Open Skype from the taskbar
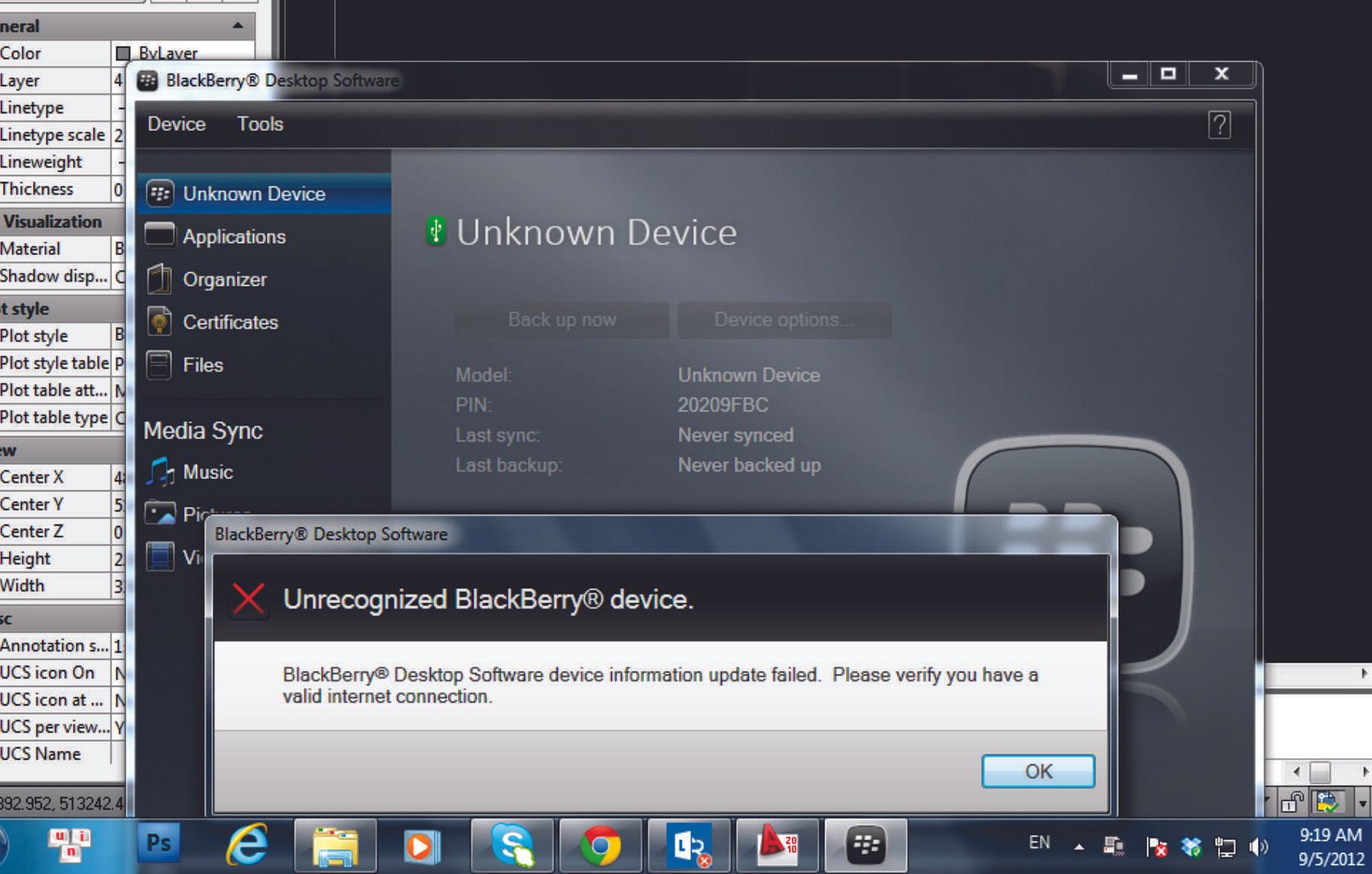This screenshot has width=1372, height=874. 512,846
